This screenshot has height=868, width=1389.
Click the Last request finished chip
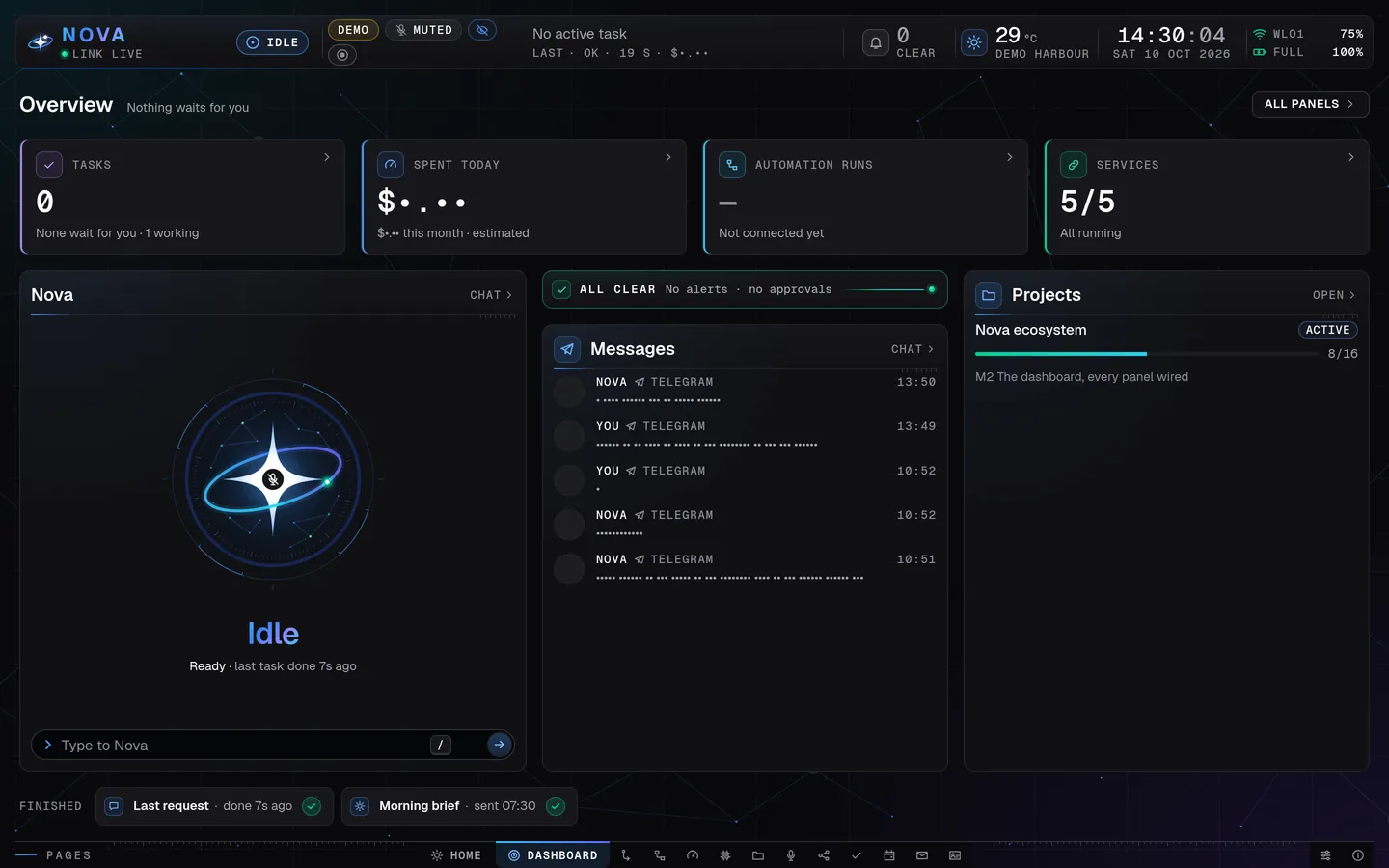pos(214,806)
